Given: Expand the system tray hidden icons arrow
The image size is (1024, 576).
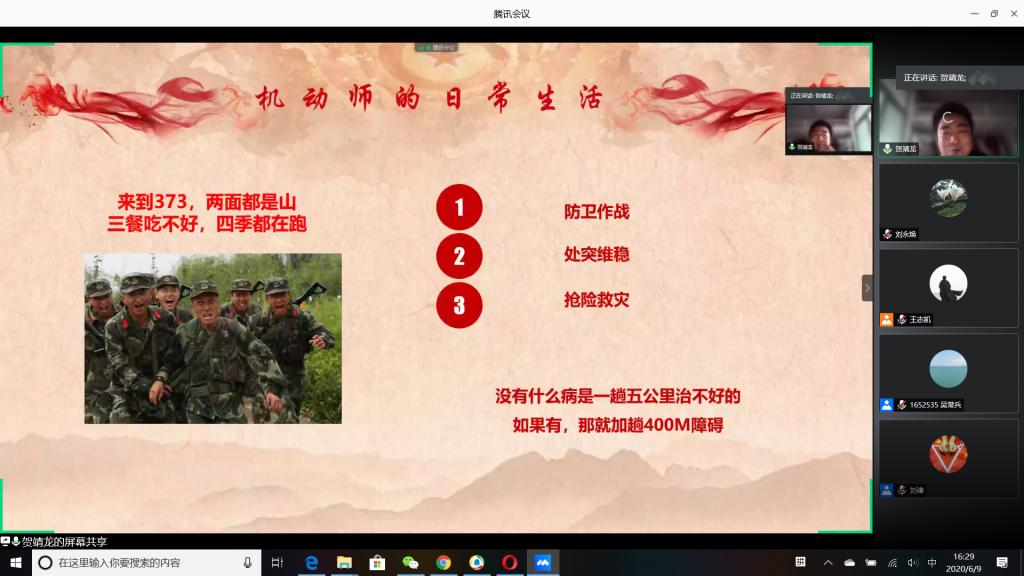Looking at the screenshot, I should 828,563.
